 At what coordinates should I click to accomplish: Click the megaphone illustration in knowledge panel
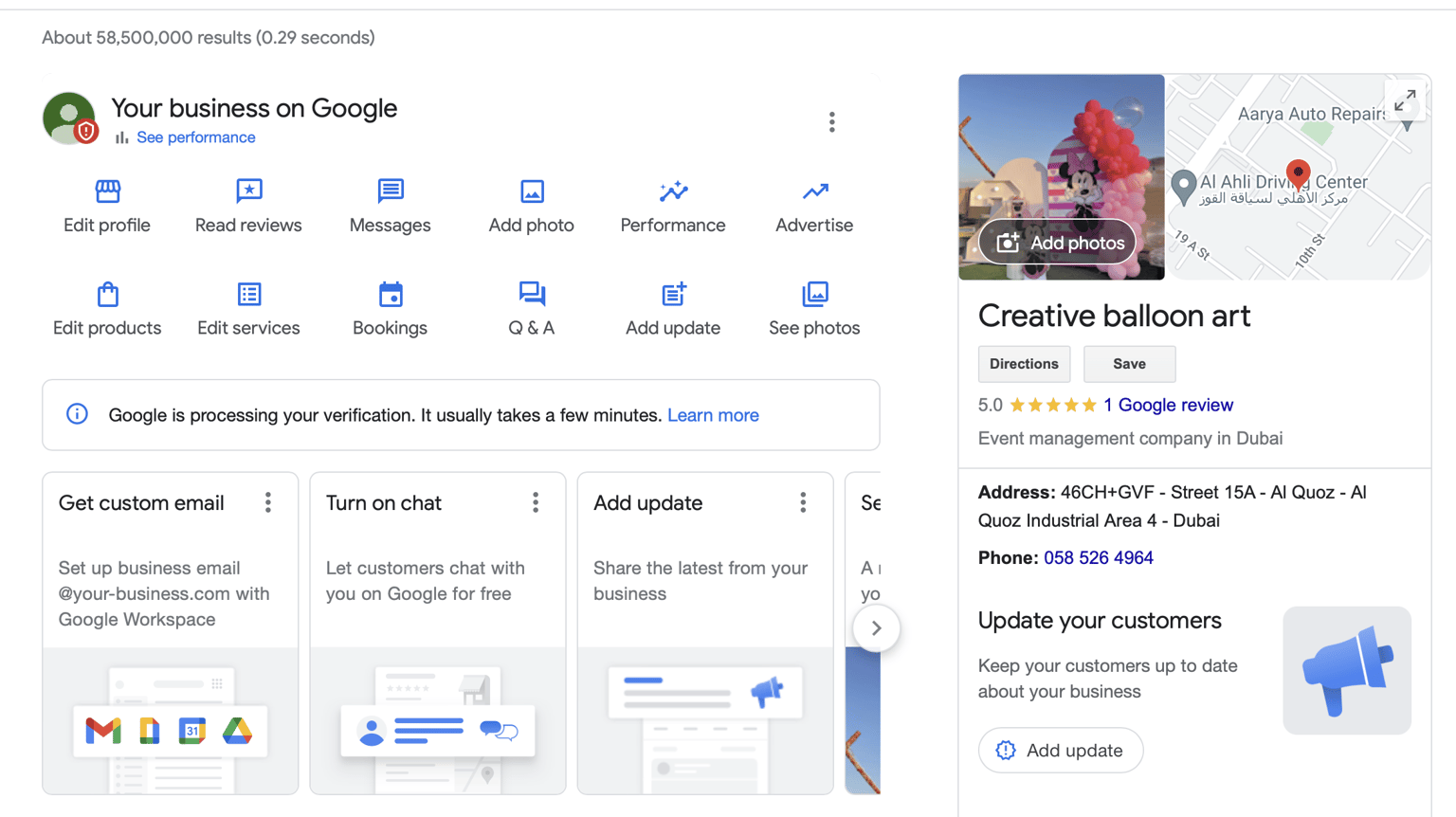1347,670
